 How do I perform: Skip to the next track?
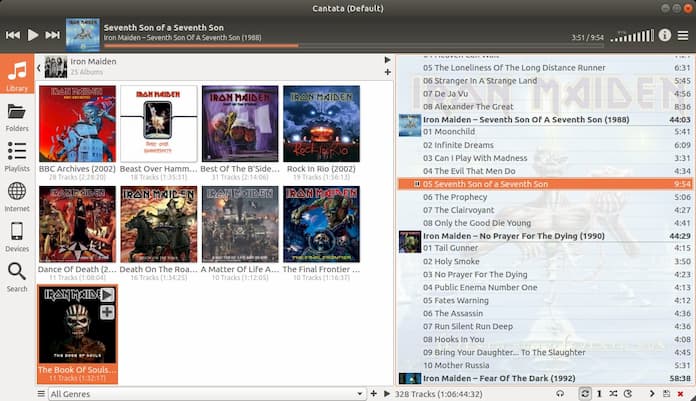point(53,35)
